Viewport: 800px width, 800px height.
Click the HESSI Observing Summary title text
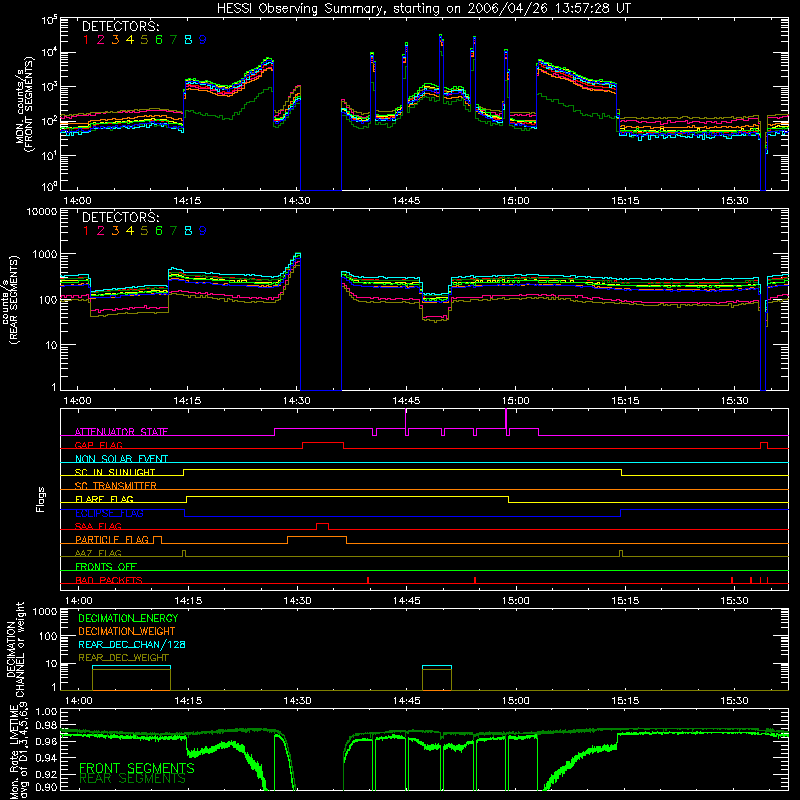[x=423, y=8]
